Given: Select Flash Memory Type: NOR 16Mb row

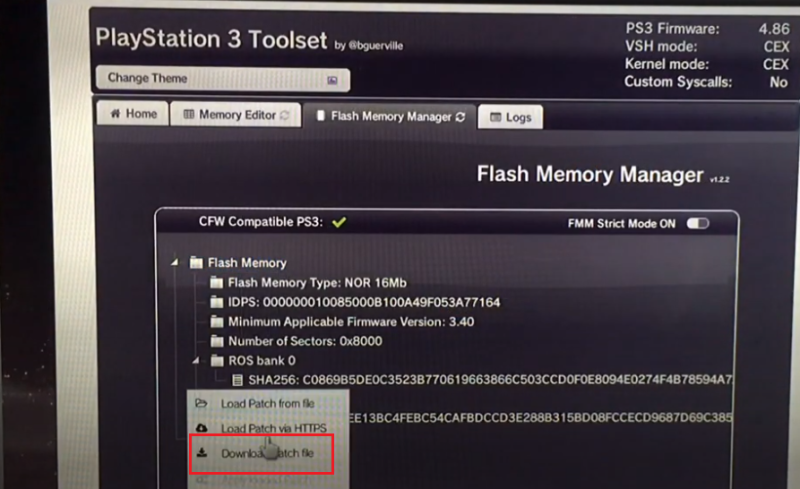Looking at the screenshot, I should 317,283.
